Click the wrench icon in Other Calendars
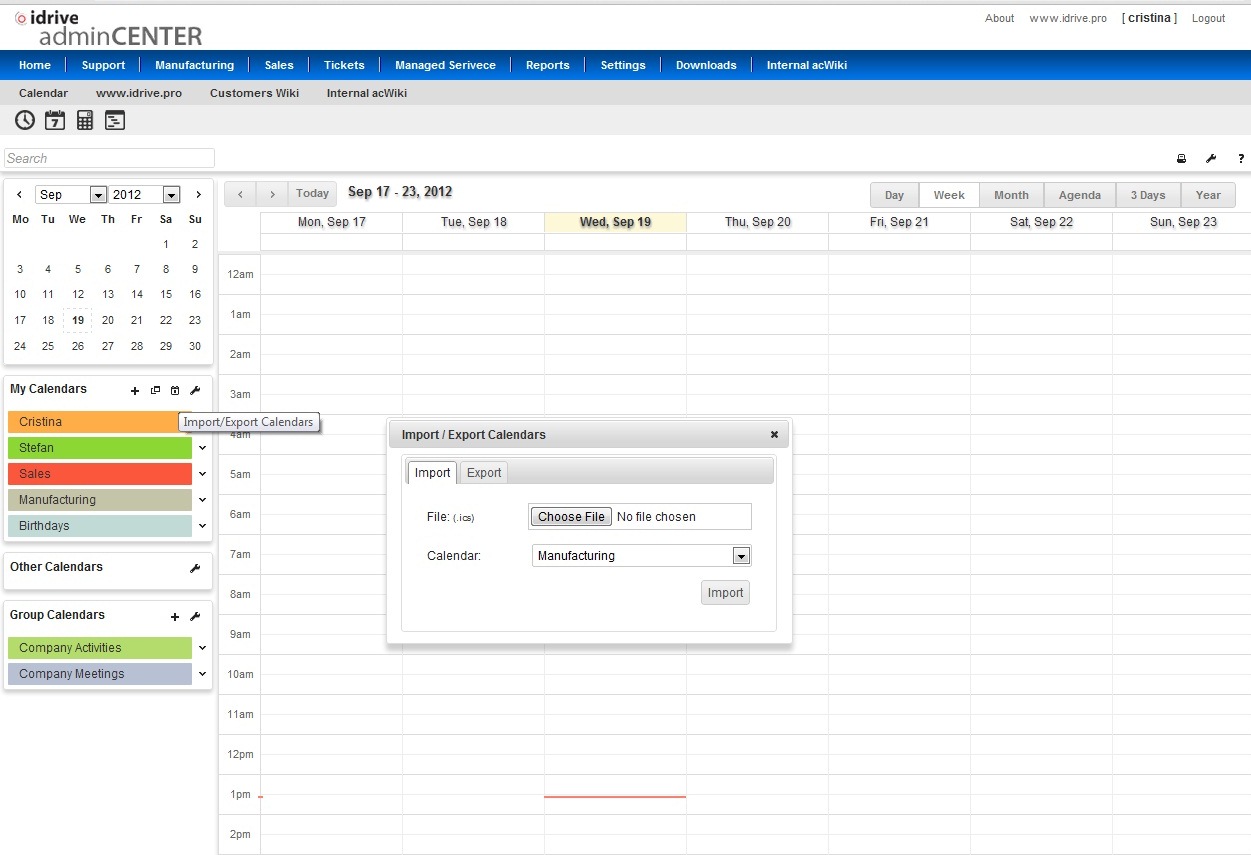1251x855 pixels. pos(195,568)
